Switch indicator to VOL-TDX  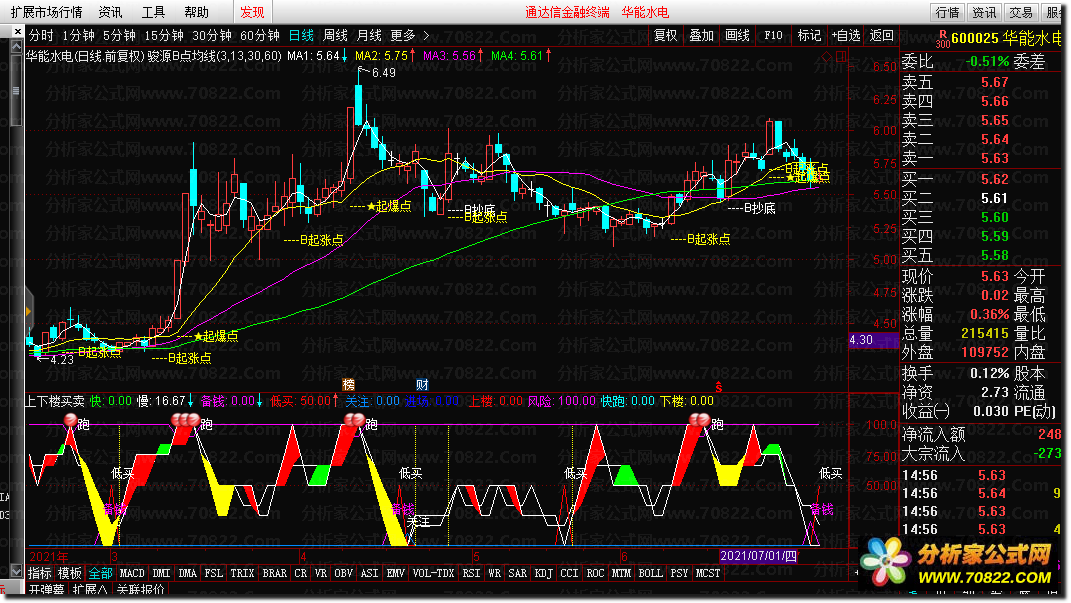[x=434, y=573]
